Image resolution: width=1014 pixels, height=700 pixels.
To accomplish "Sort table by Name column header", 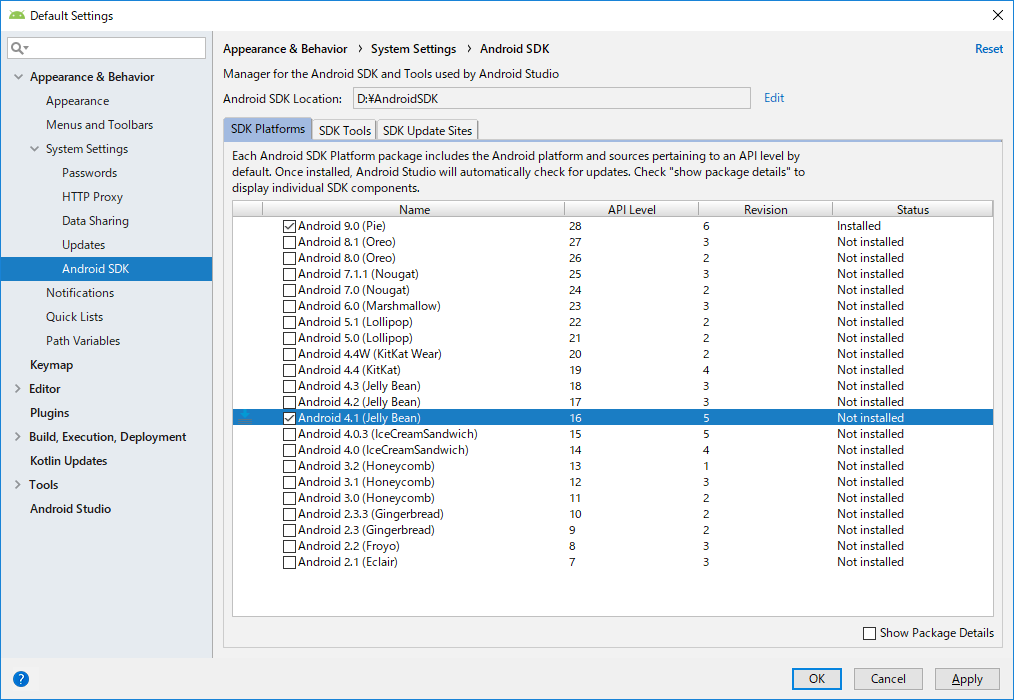I will (x=414, y=210).
